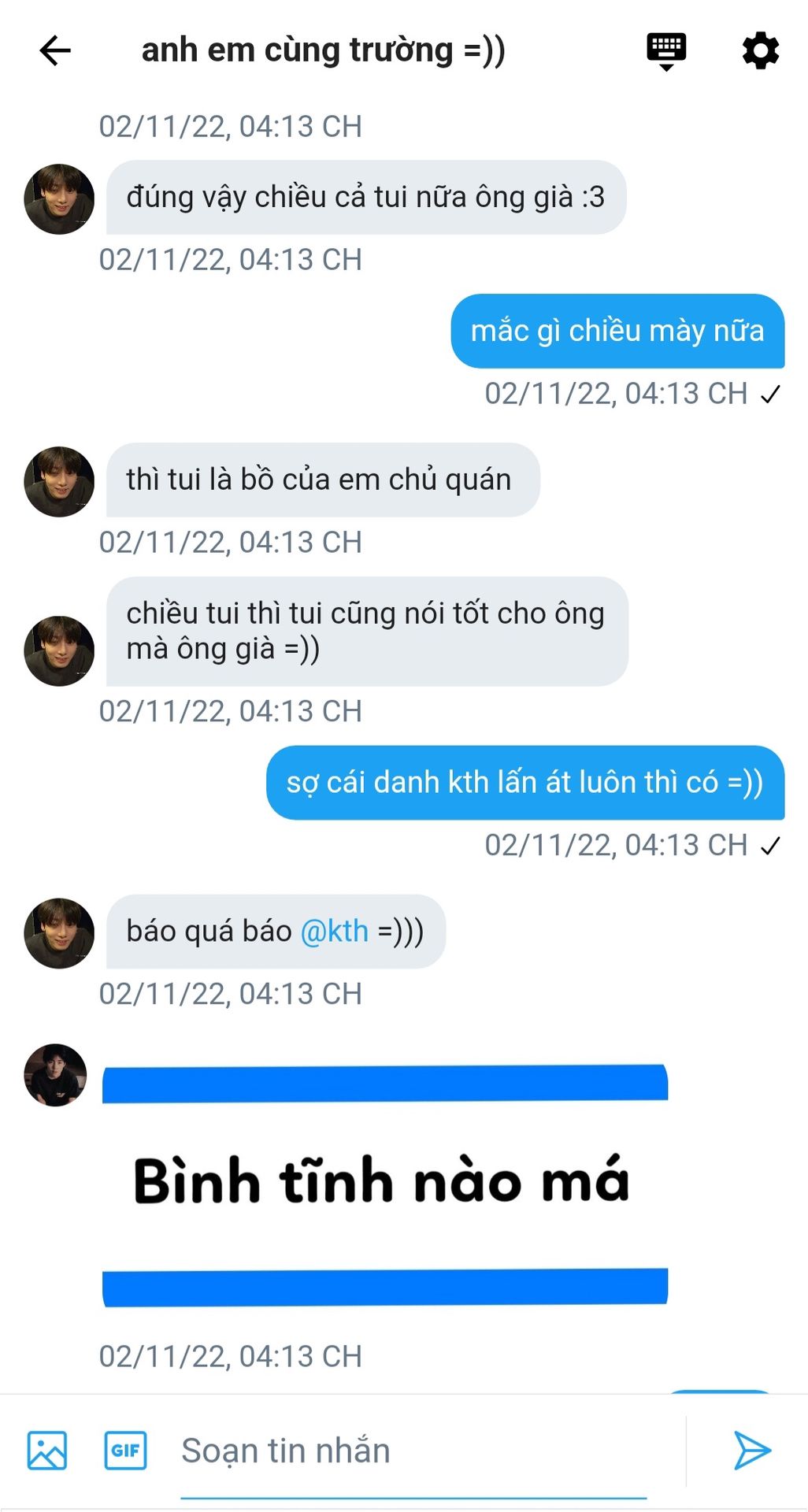Attach a photo with image icon
The width and height of the screenshot is (808, 1512).
point(47,1450)
